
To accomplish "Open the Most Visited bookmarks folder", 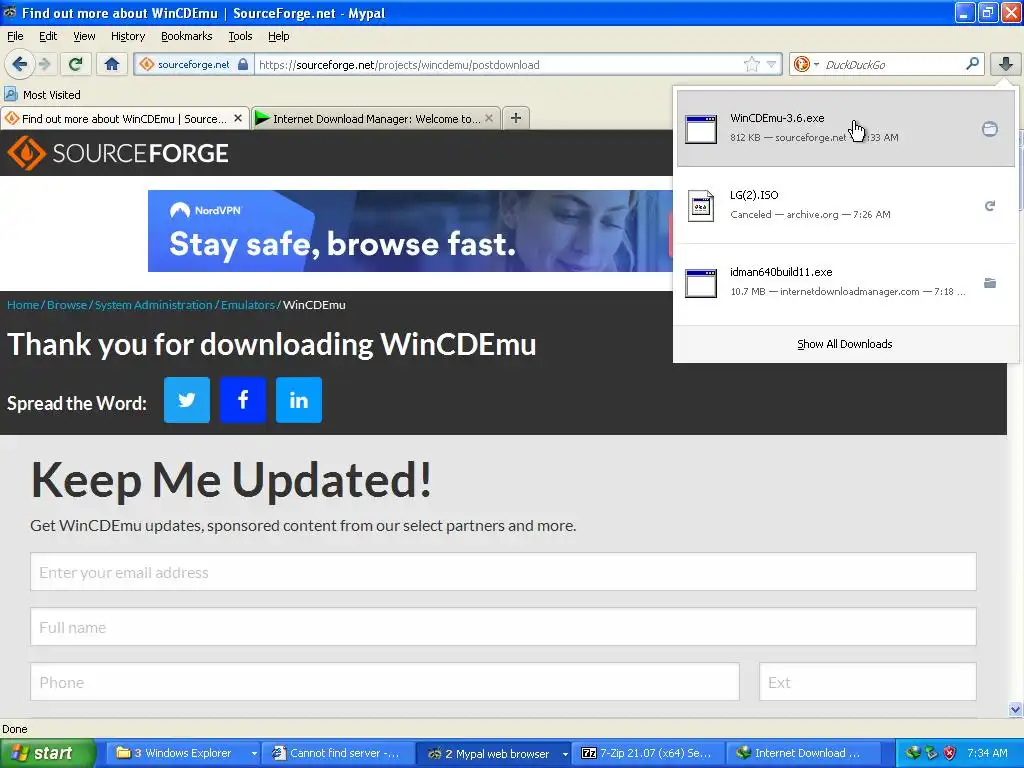I will click(42, 95).
